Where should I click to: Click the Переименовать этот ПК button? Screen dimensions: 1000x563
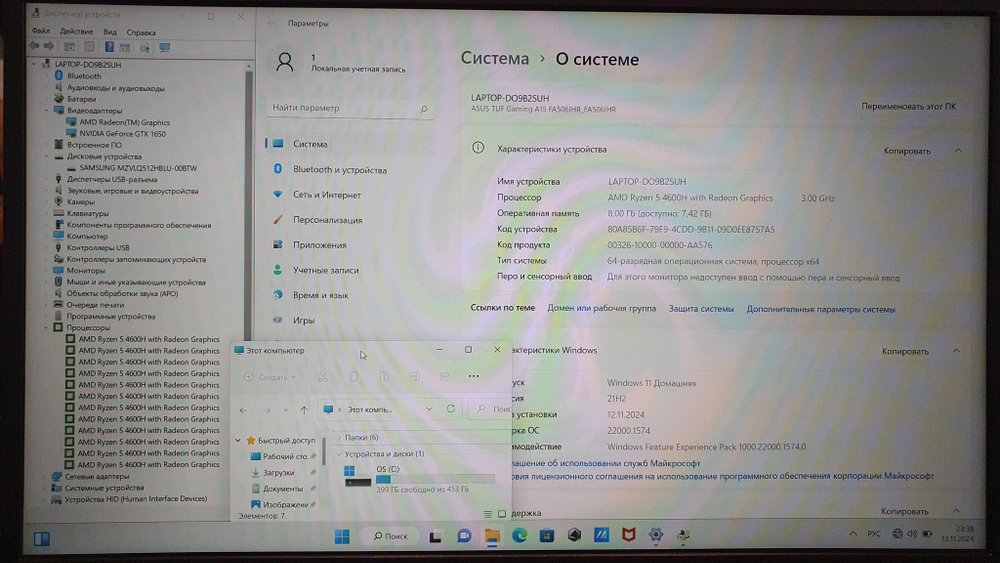908,106
